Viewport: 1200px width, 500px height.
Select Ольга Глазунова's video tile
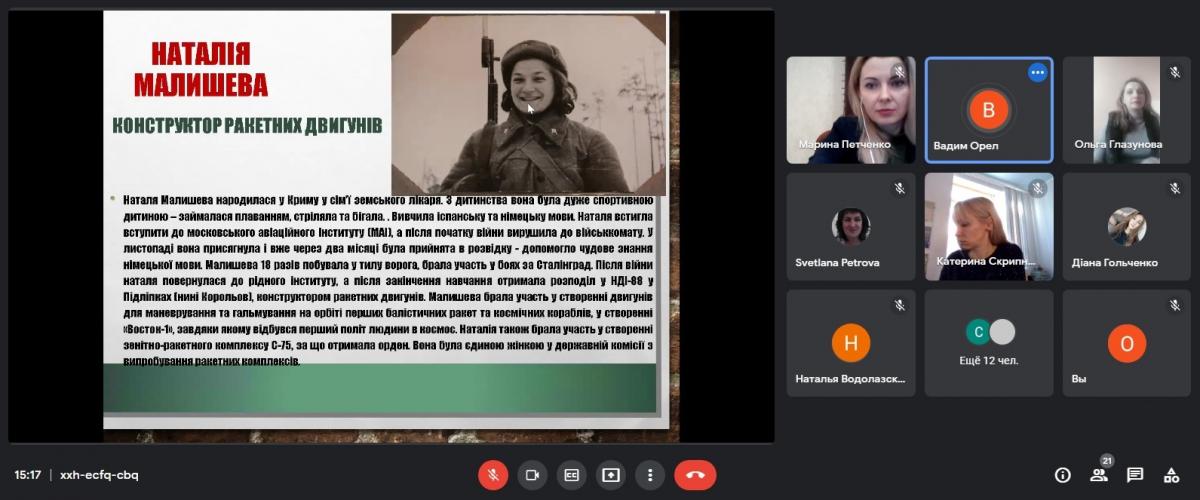coord(1126,109)
